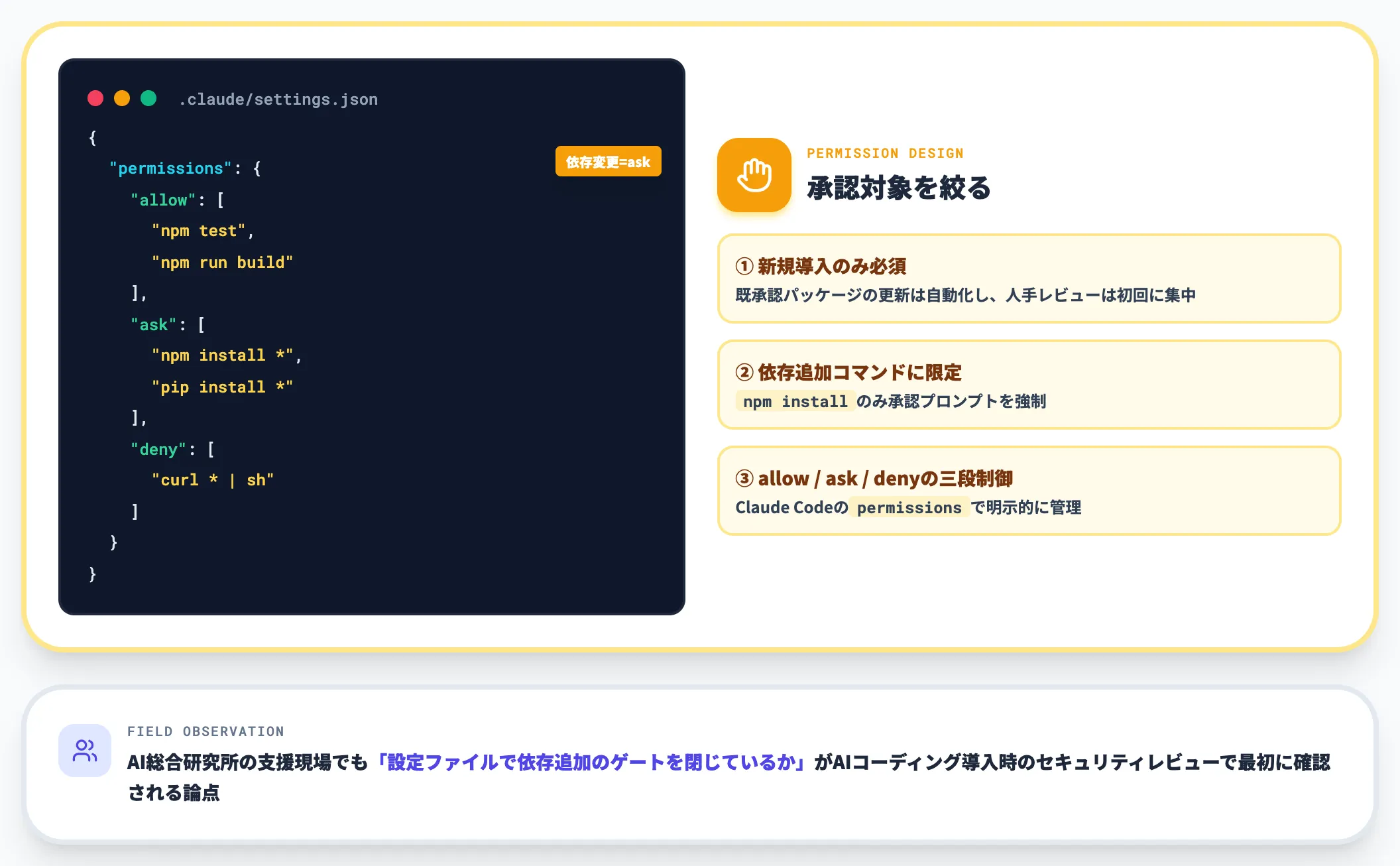
Task: Click the FIELD OBSERVATION label
Action: coord(205,731)
